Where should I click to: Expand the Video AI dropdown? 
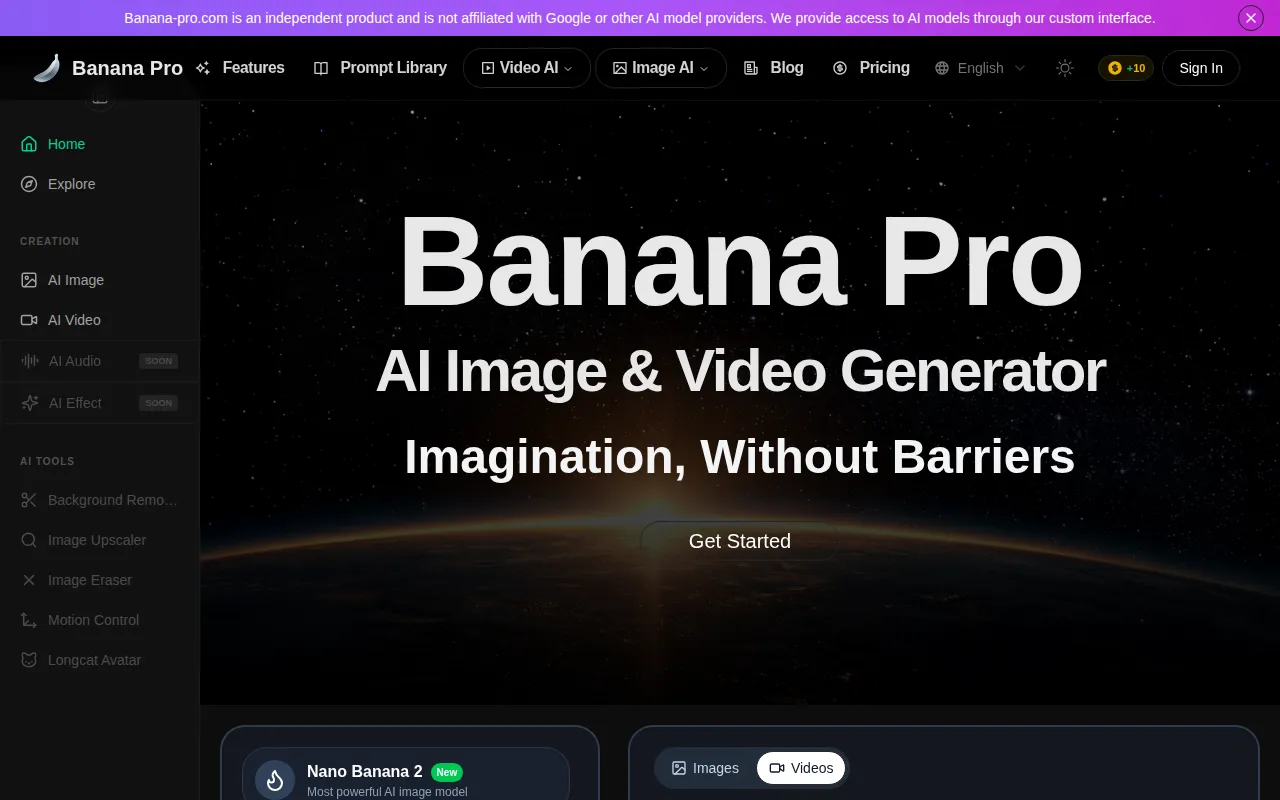[526, 68]
